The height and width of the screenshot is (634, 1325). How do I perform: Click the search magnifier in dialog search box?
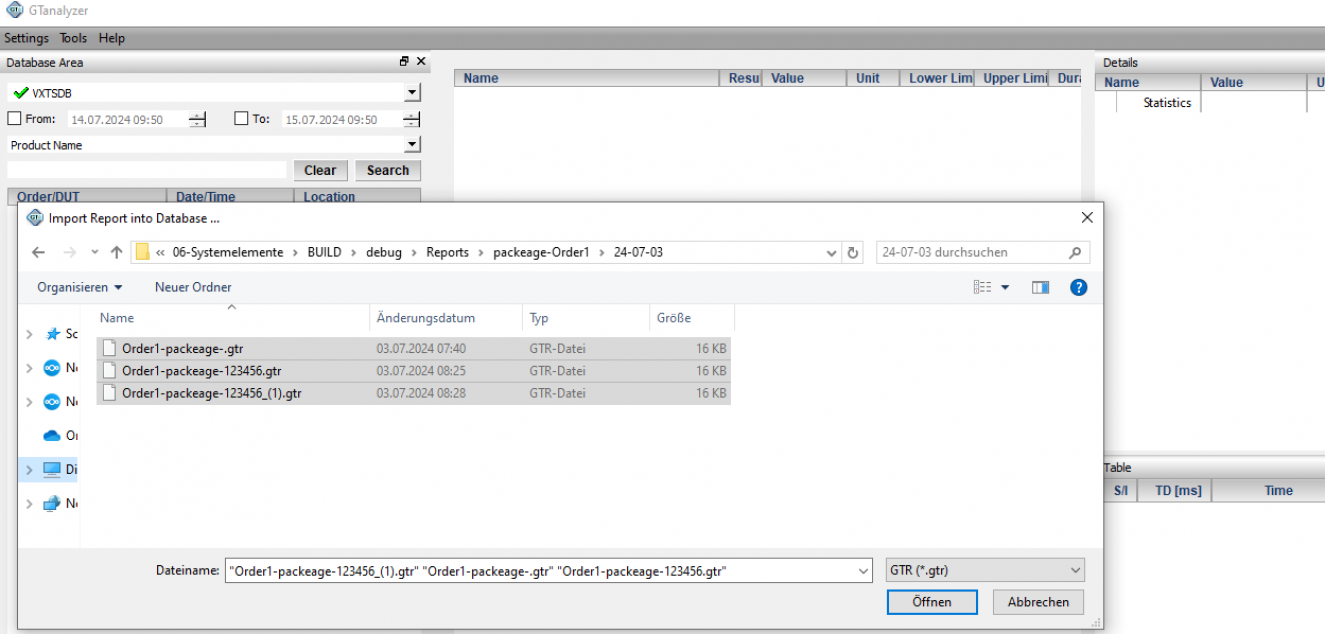1075,253
